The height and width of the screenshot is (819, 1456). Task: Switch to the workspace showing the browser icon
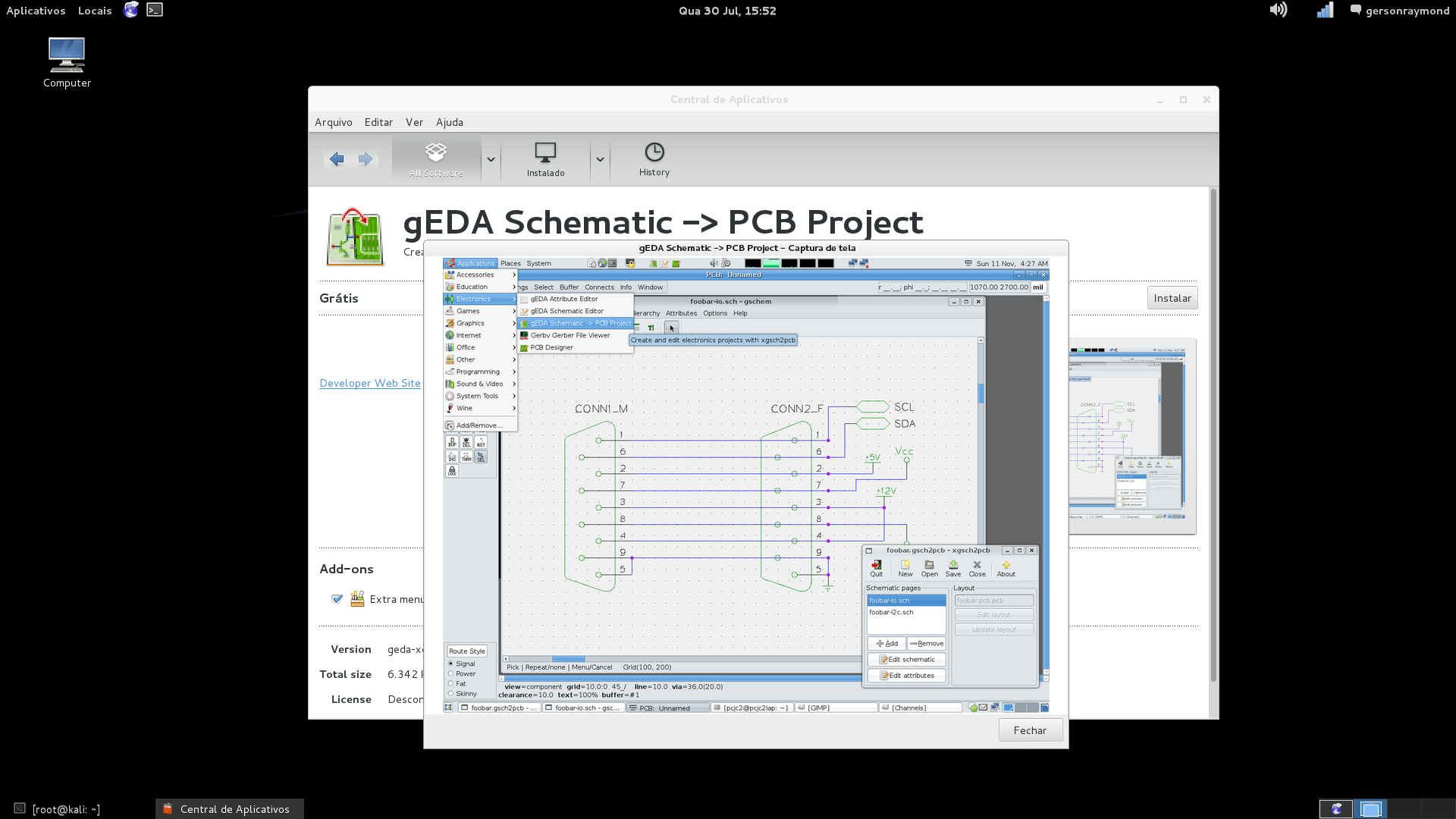1336,809
